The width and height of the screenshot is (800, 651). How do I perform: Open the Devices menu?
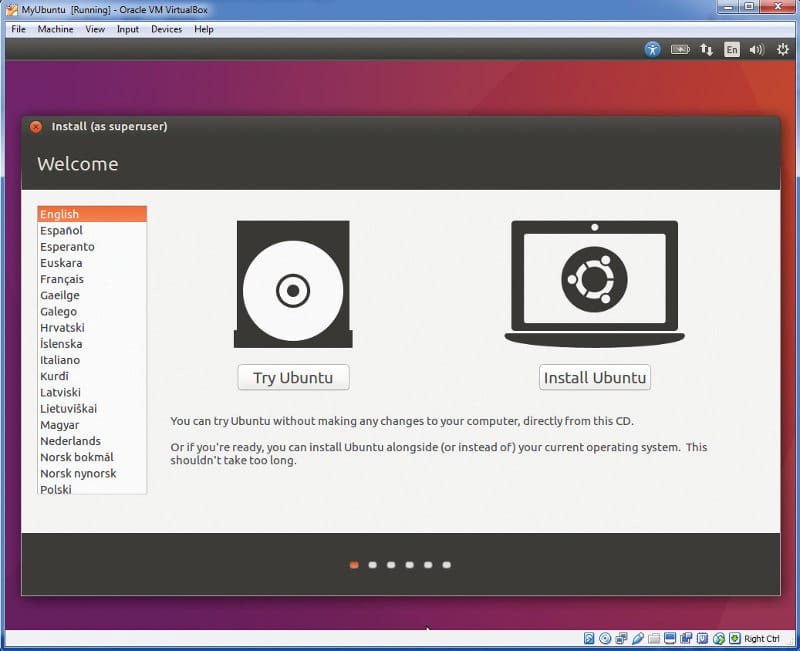pos(166,29)
